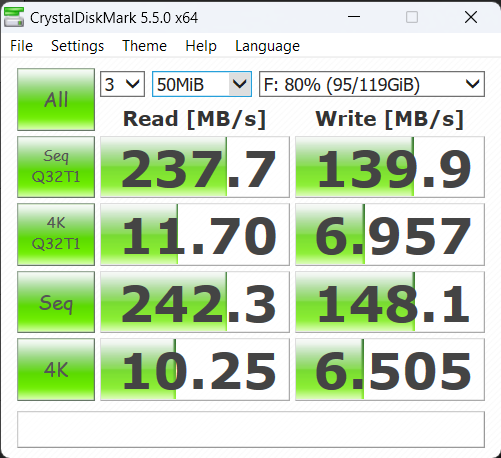
Task: Start the 4K benchmark test
Action: pyautogui.click(x=56, y=369)
